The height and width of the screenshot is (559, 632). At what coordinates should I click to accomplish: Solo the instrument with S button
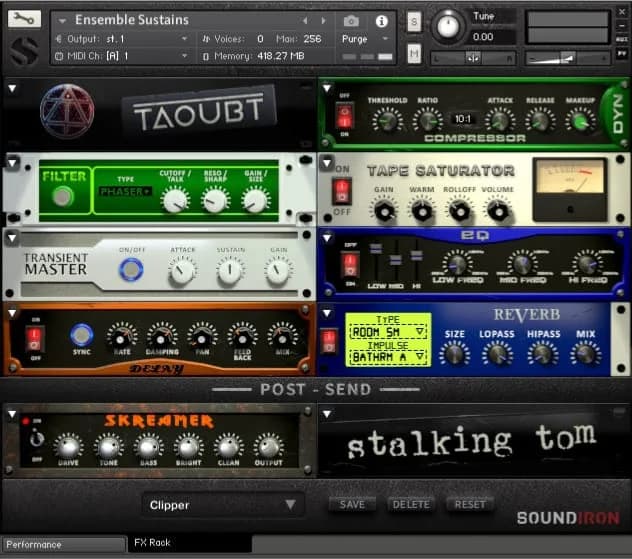(414, 21)
